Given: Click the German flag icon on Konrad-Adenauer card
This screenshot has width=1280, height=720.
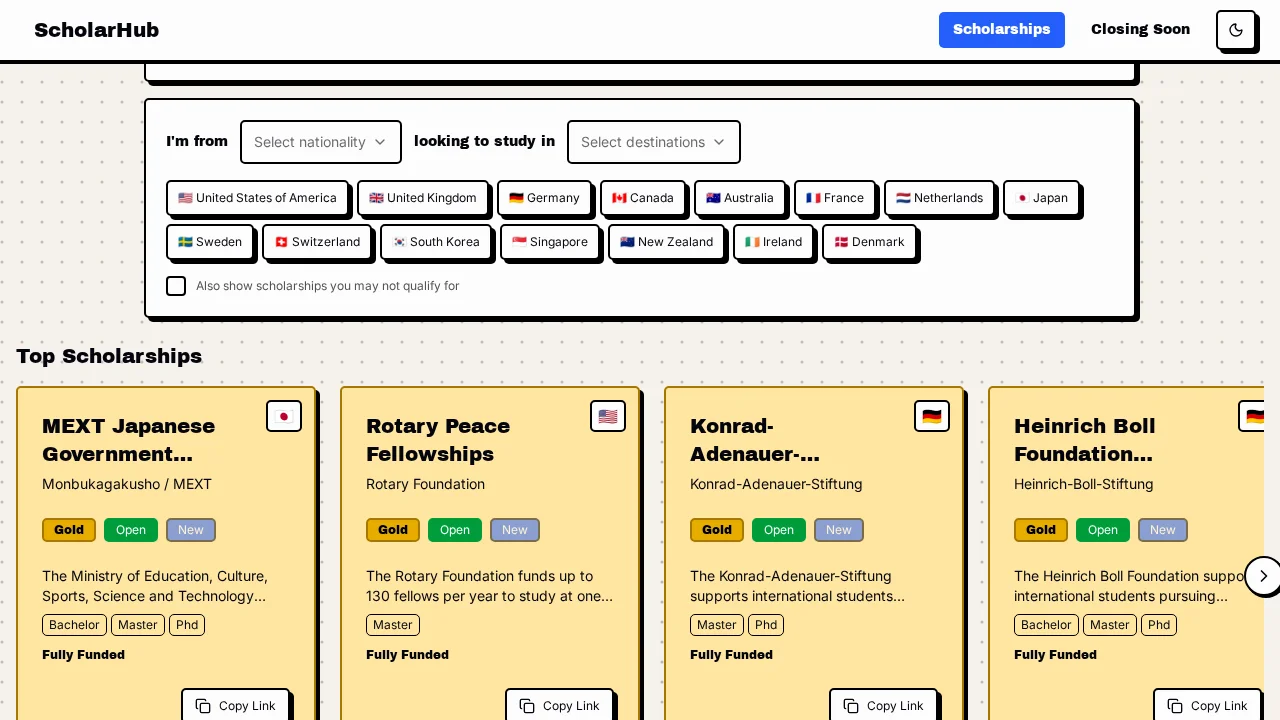Looking at the screenshot, I should click(x=932, y=416).
